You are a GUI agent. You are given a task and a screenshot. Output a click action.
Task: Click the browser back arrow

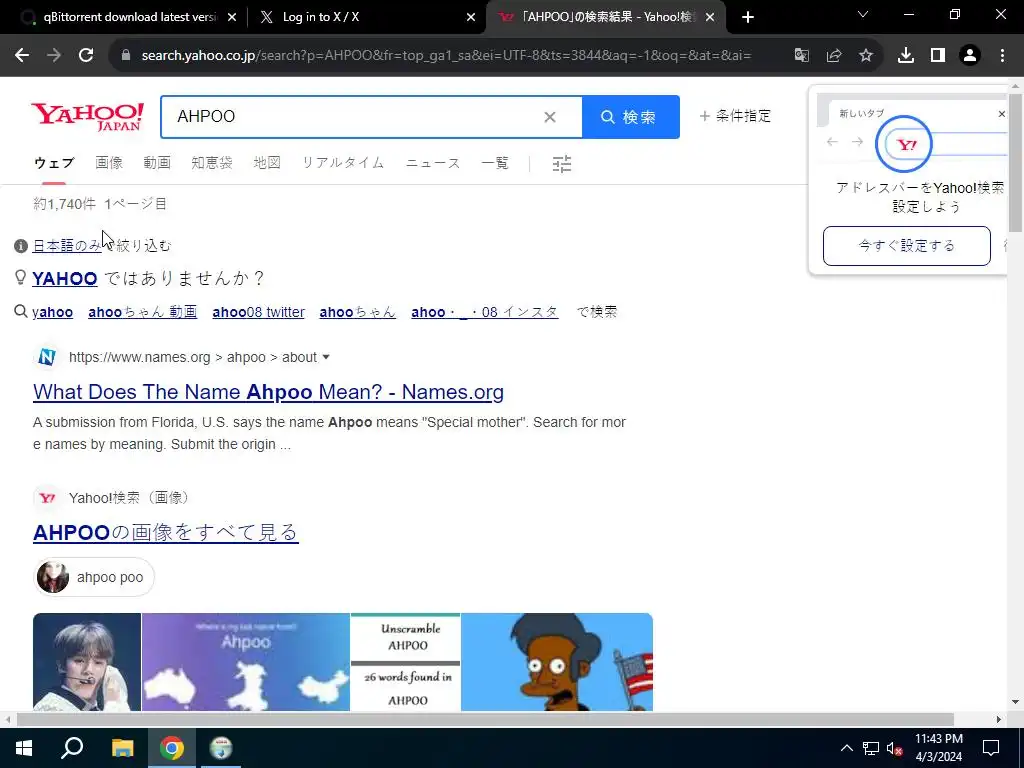click(x=22, y=56)
